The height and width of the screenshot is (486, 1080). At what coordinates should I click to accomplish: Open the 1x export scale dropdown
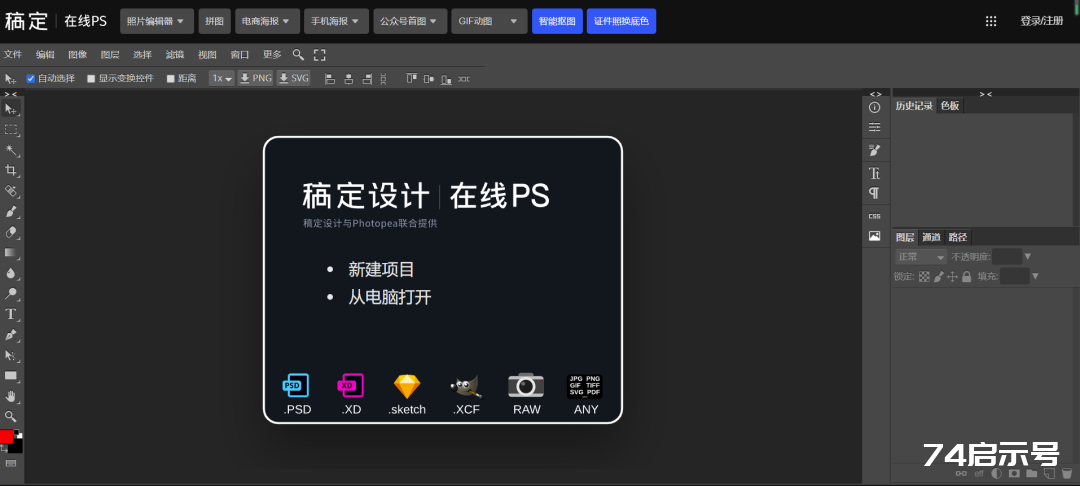tap(222, 78)
